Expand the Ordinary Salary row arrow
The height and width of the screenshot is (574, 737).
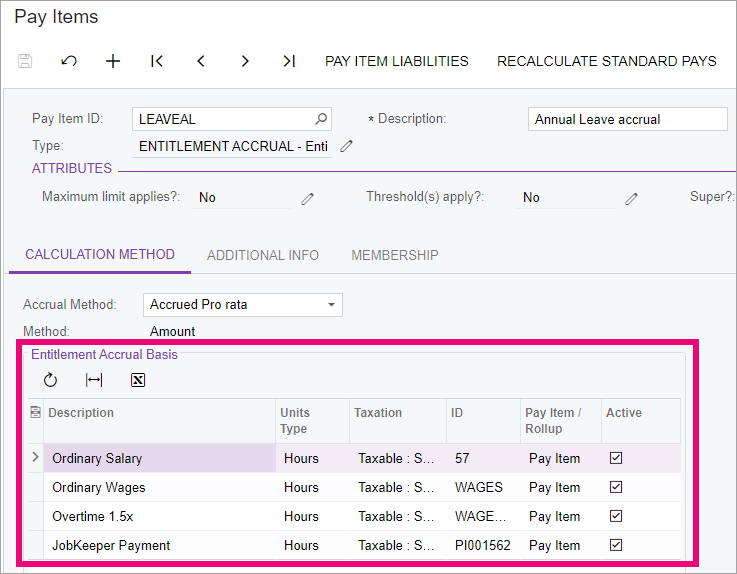(36, 458)
